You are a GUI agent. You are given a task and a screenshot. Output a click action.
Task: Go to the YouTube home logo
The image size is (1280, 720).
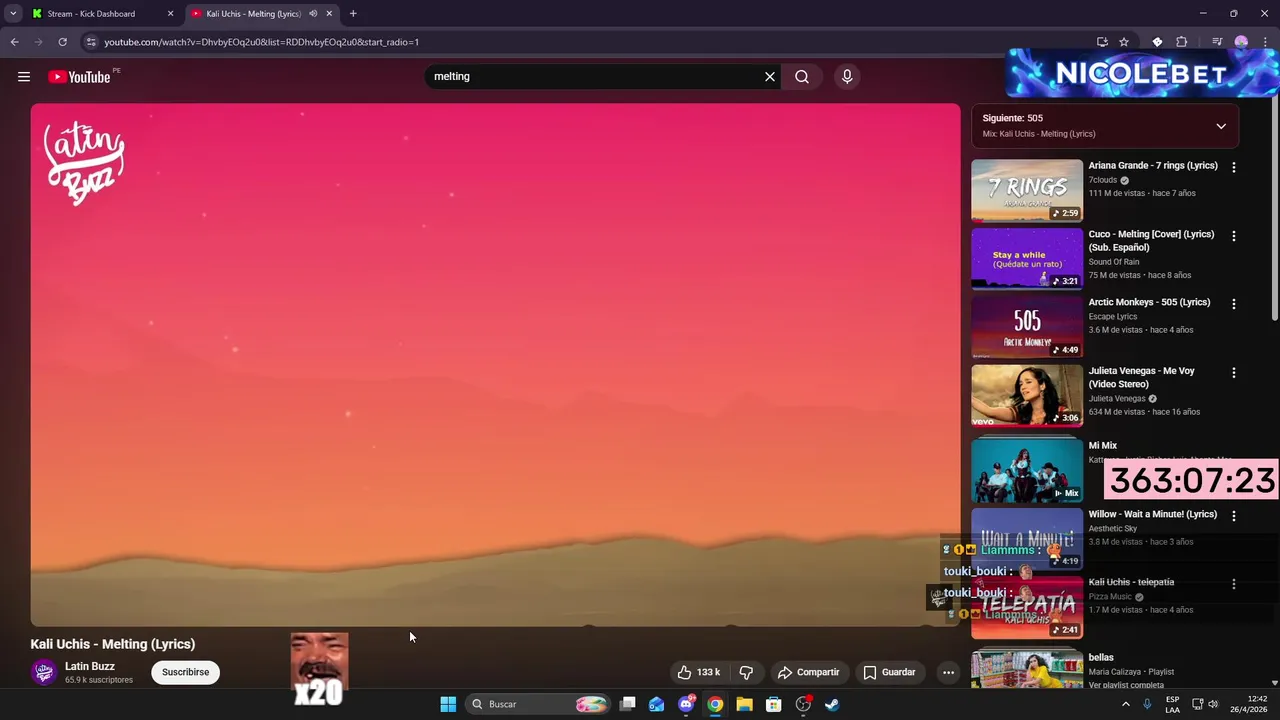(79, 77)
